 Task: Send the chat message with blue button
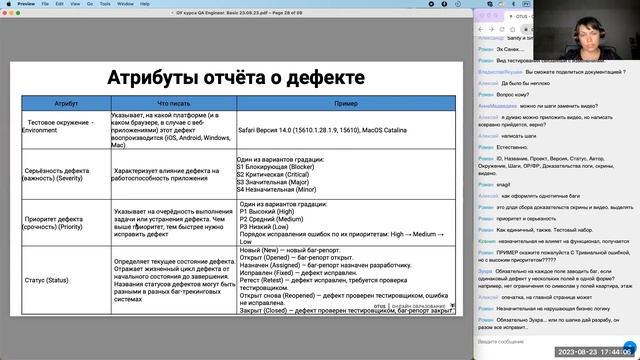630,347
